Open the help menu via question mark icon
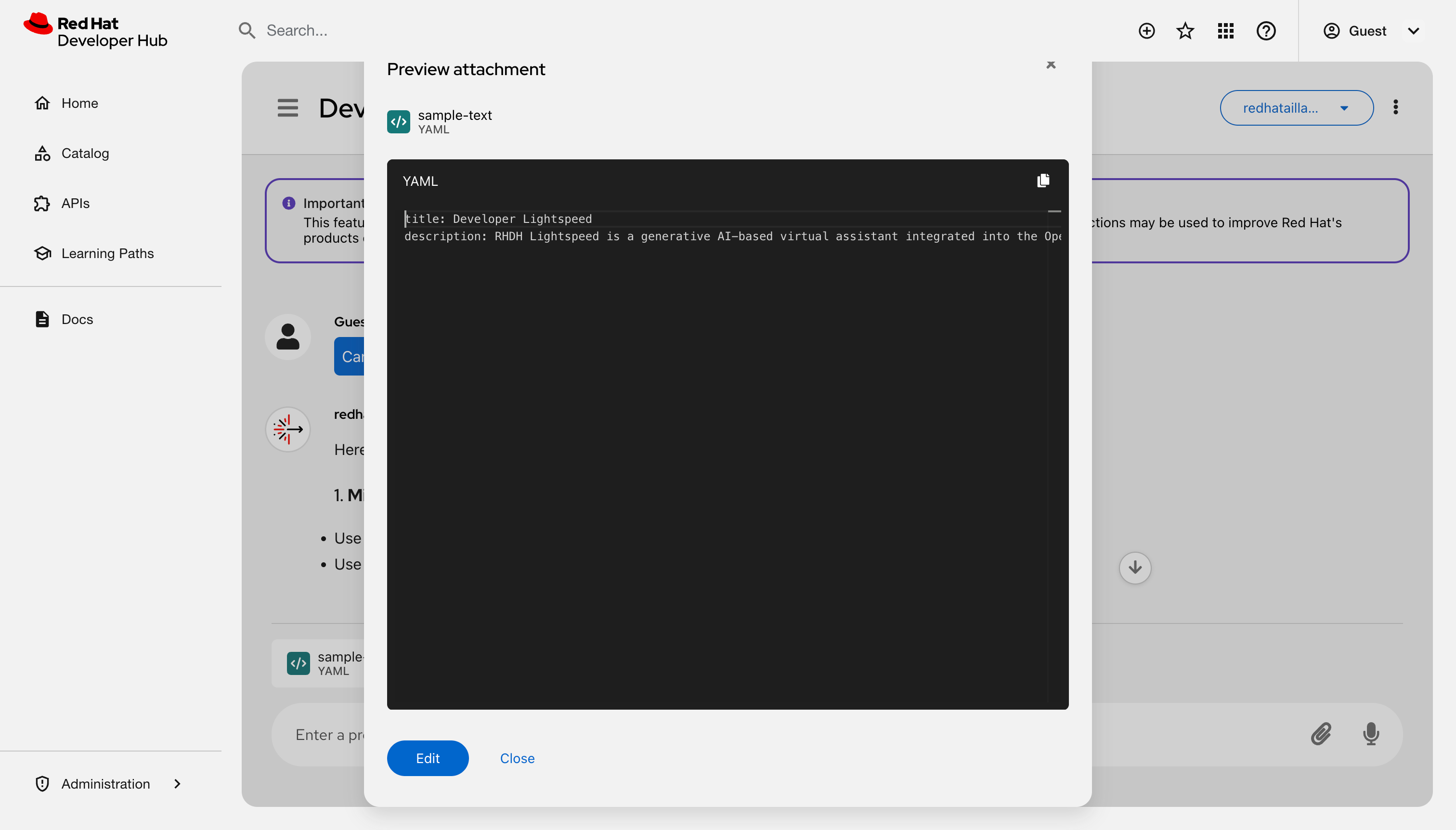Viewport: 1456px width, 830px height. [x=1266, y=31]
